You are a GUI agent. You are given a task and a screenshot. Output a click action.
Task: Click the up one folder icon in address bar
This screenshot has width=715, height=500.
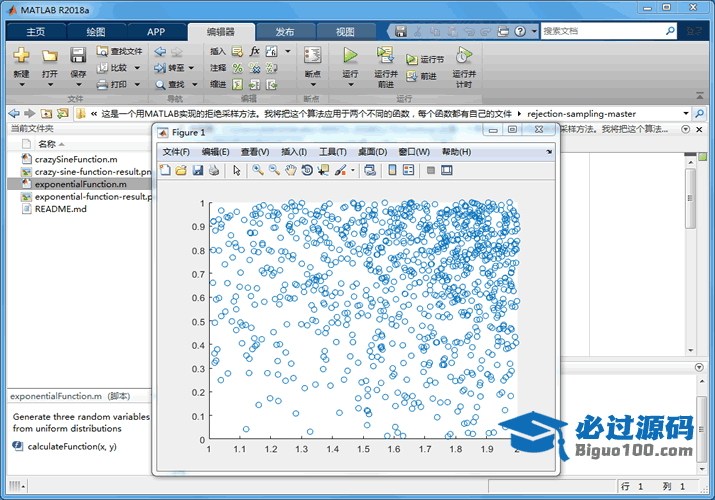(x=46, y=113)
